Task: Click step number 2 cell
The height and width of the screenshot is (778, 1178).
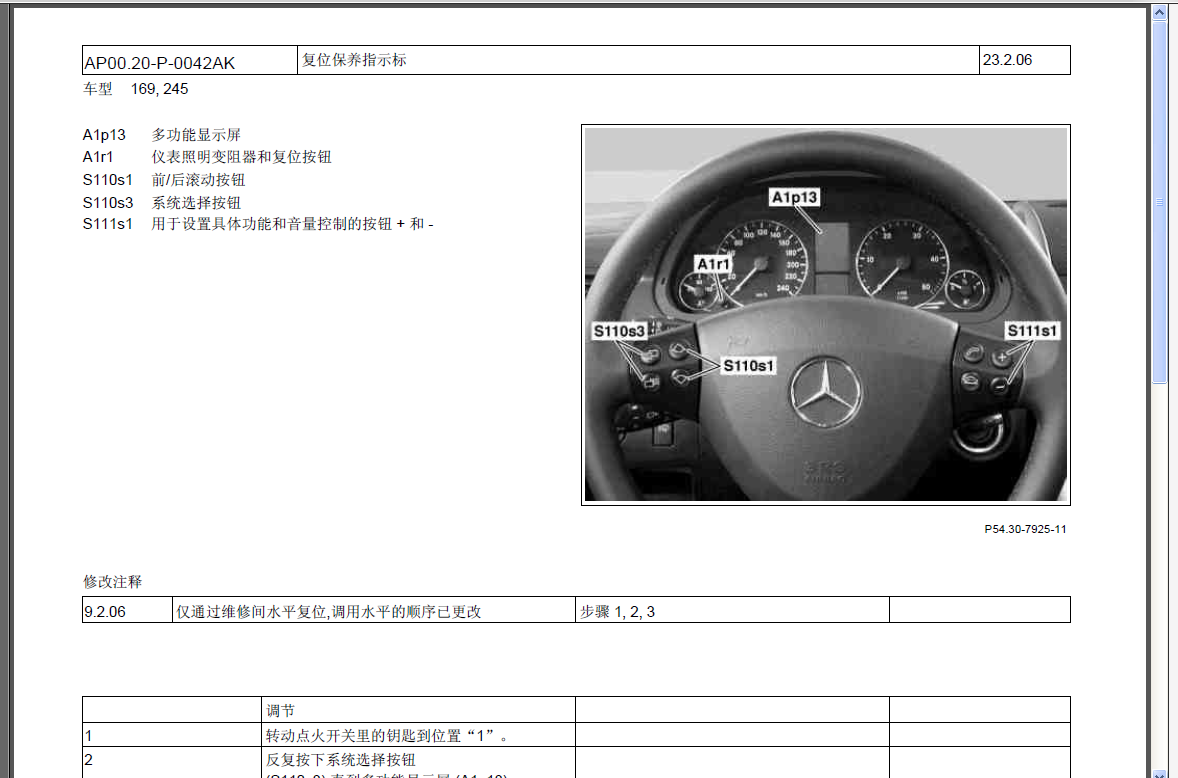Action: pos(172,762)
